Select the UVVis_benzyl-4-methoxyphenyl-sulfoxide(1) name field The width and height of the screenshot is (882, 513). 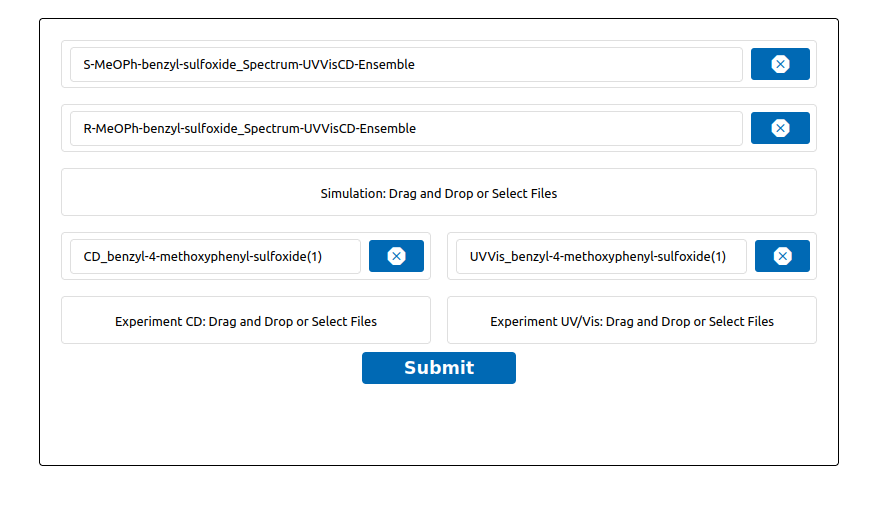coord(601,256)
